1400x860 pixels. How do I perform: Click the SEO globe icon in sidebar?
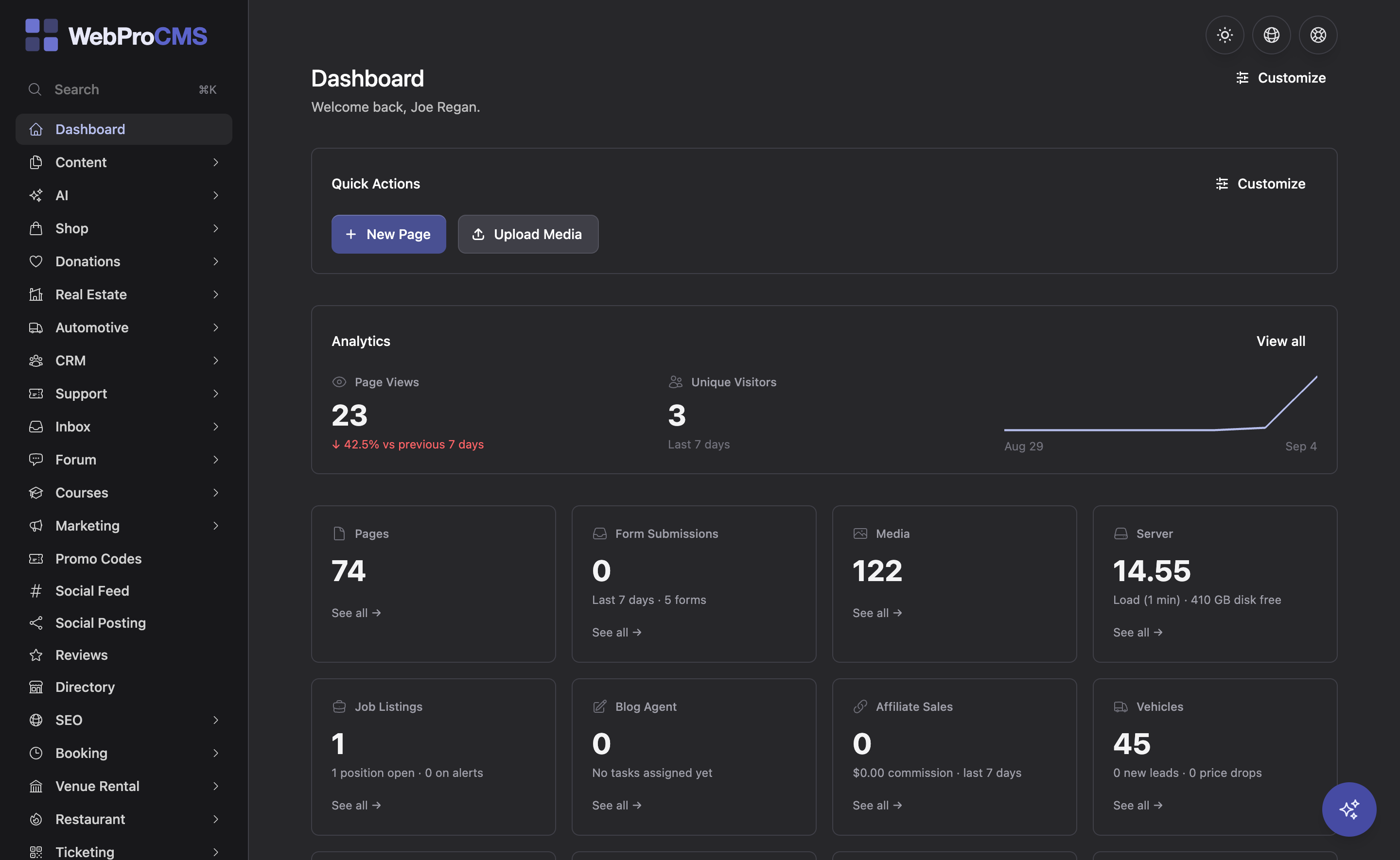36,720
